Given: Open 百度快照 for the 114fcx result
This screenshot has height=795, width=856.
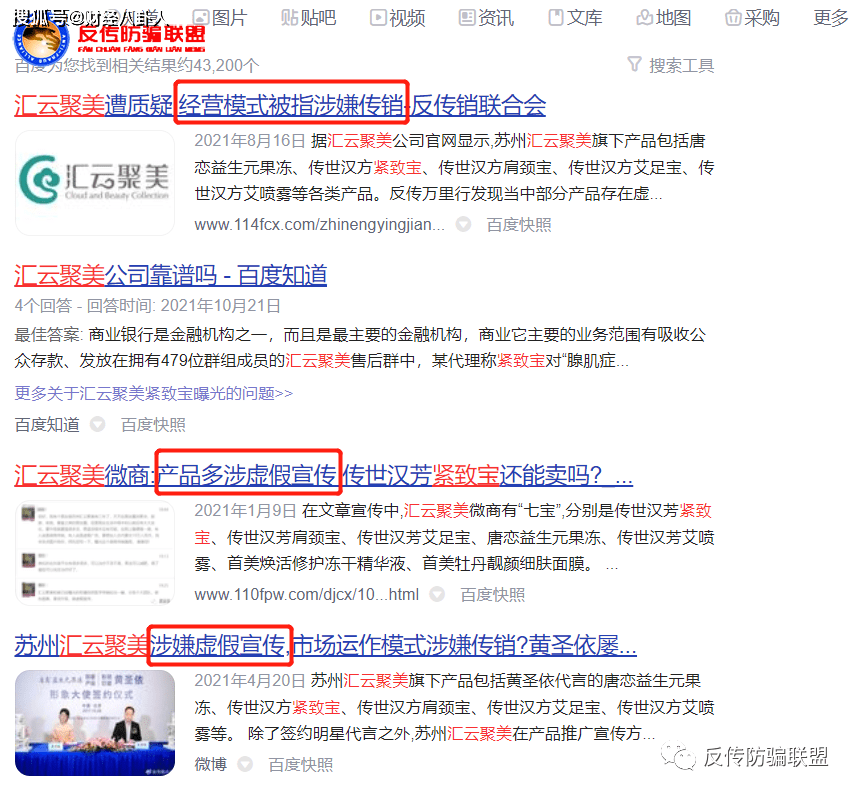Looking at the screenshot, I should (x=519, y=225).
